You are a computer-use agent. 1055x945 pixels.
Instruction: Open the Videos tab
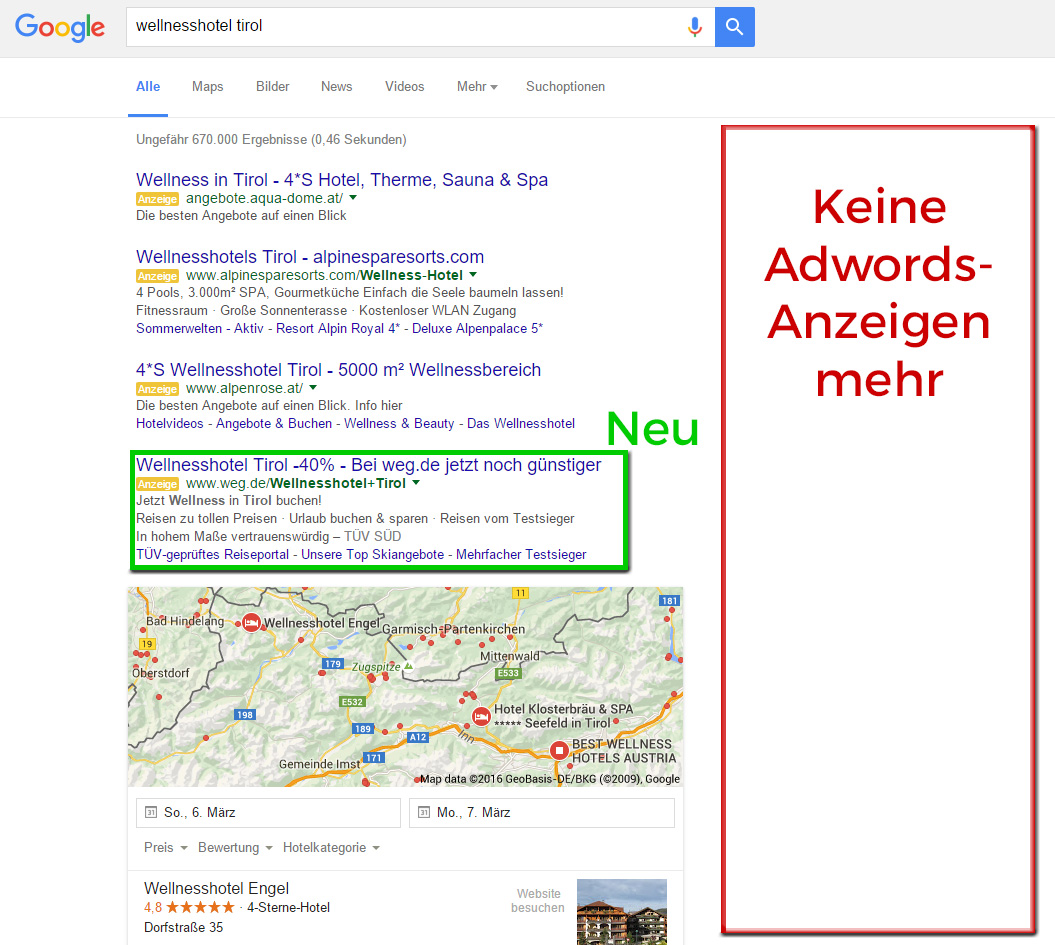(x=404, y=87)
